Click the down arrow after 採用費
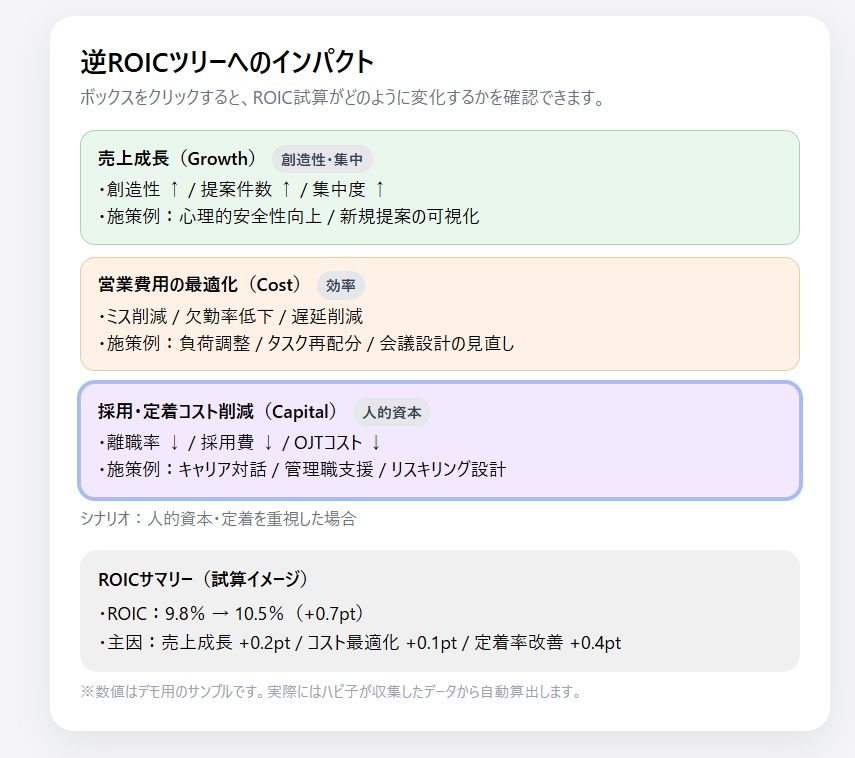 268,442
